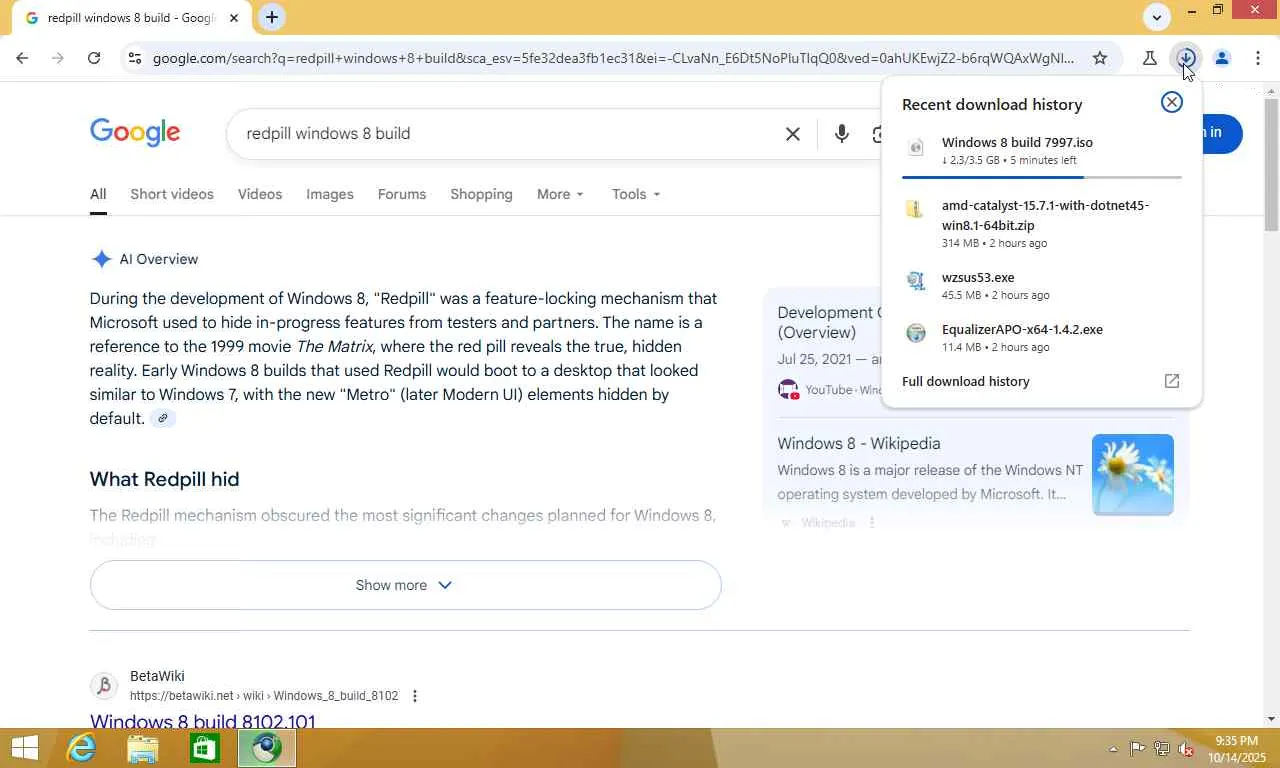The height and width of the screenshot is (768, 1280).
Task: Reload the current page
Action: tap(94, 58)
